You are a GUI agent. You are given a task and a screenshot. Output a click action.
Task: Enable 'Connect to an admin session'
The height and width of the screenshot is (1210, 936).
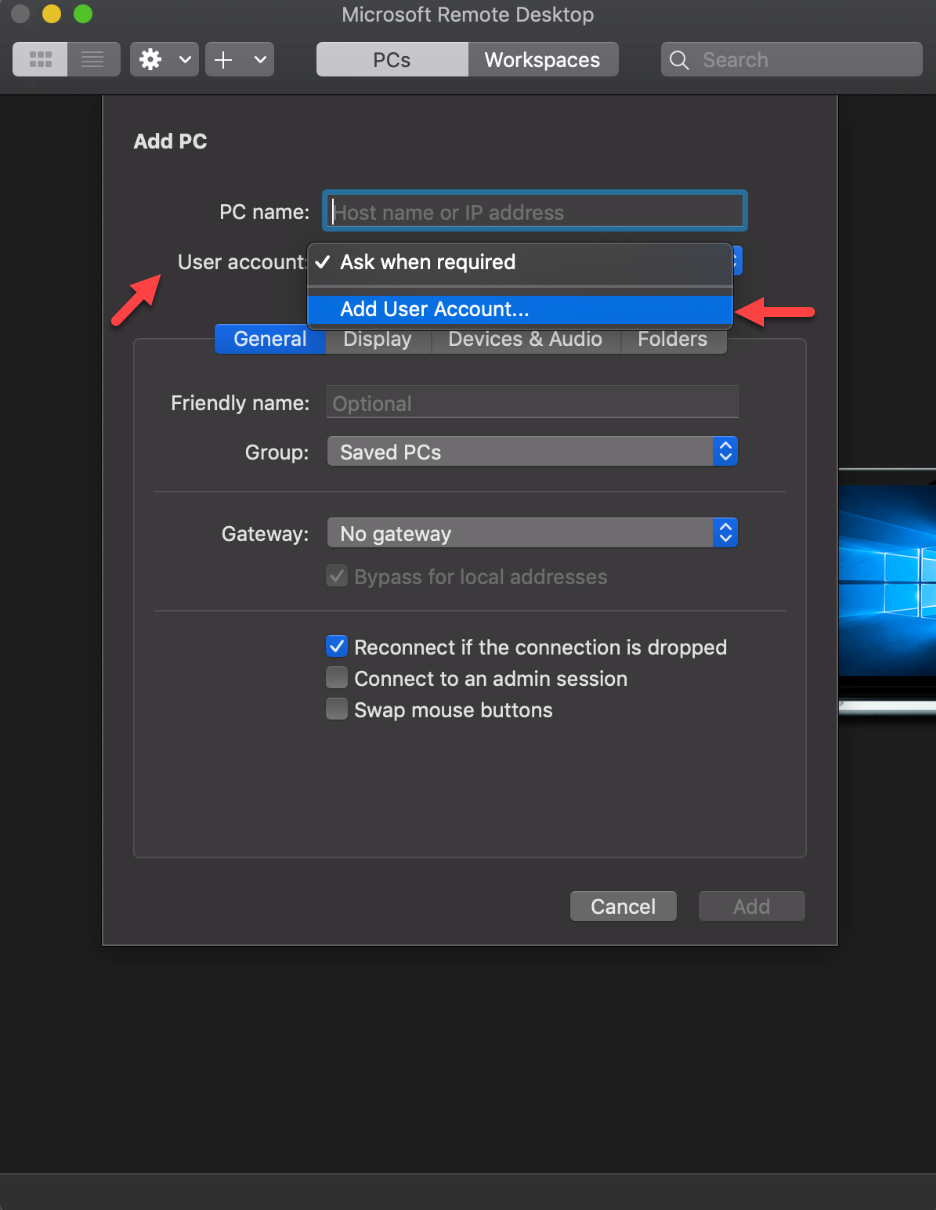[337, 678]
